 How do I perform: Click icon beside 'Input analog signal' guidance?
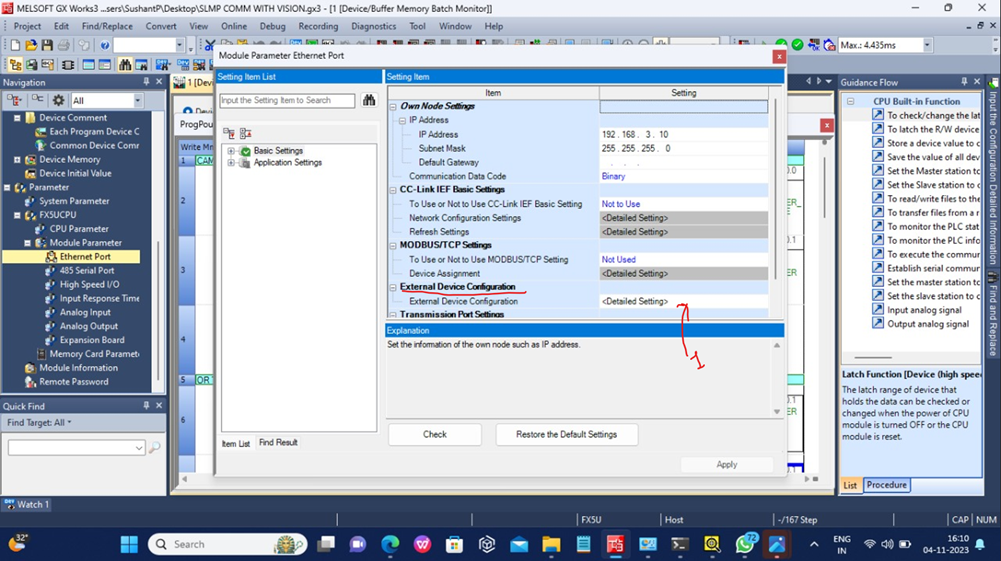(878, 310)
